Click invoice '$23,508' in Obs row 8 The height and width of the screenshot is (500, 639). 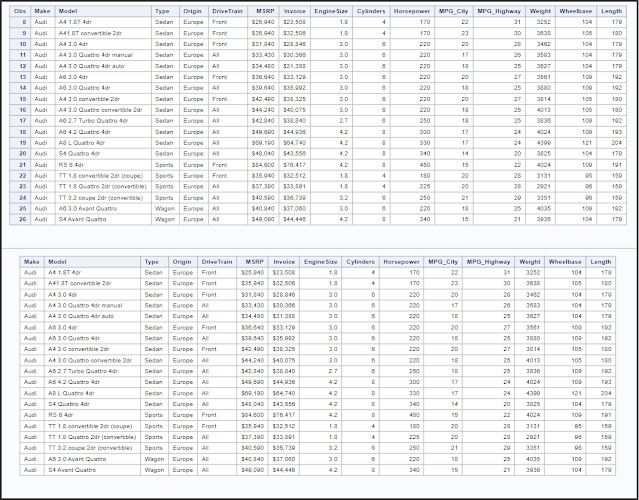(296, 22)
